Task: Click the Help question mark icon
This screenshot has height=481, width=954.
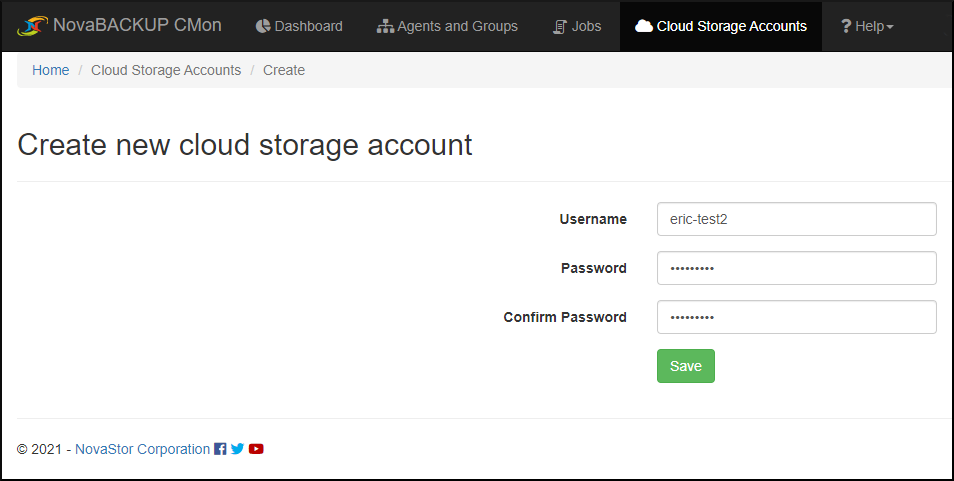Action: point(846,27)
